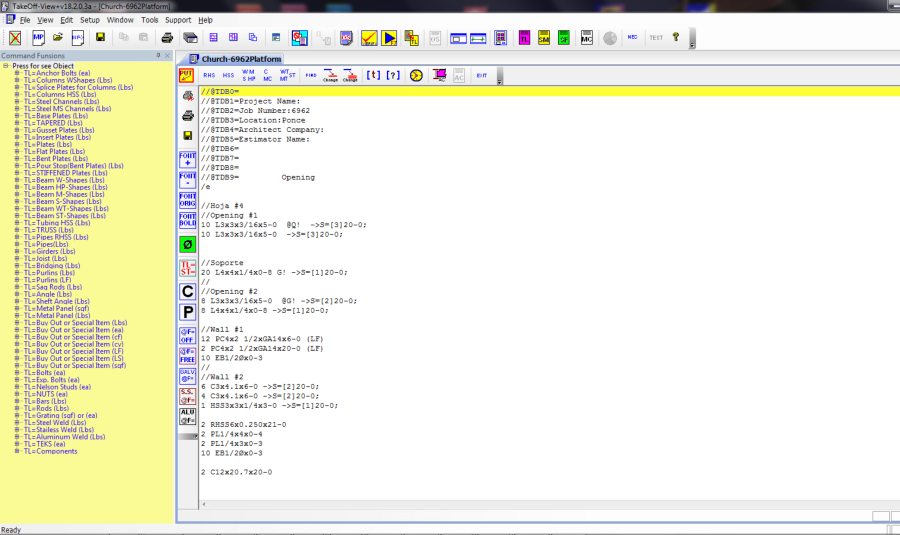The width and height of the screenshot is (900, 535).
Task: Expand TL=Anchor Bolts (ea) tree node
Action: [17, 73]
